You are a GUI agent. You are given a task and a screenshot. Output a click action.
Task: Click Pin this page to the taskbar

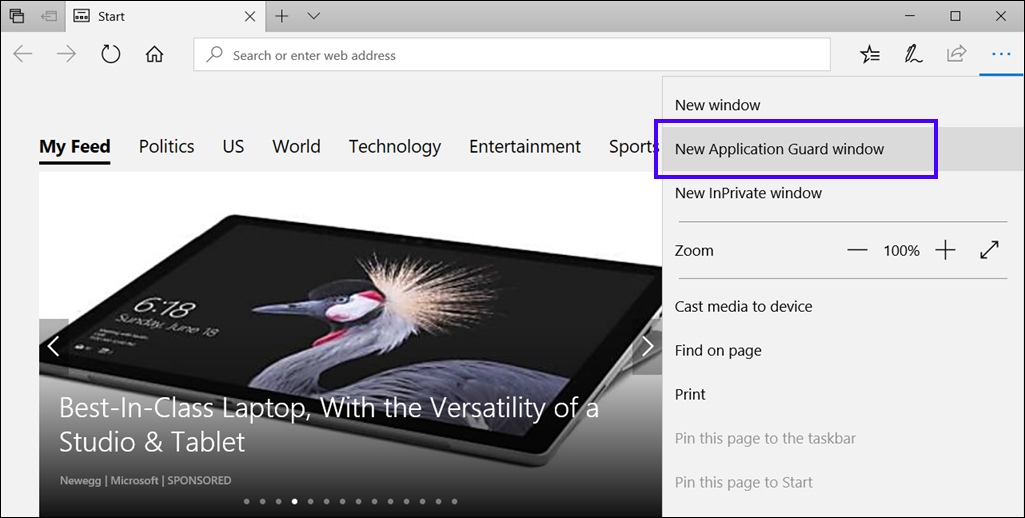pos(843,438)
